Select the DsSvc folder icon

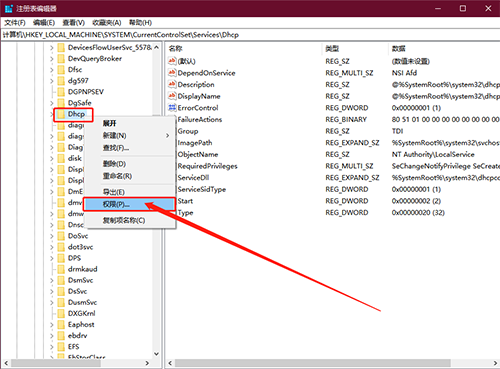tap(61, 291)
